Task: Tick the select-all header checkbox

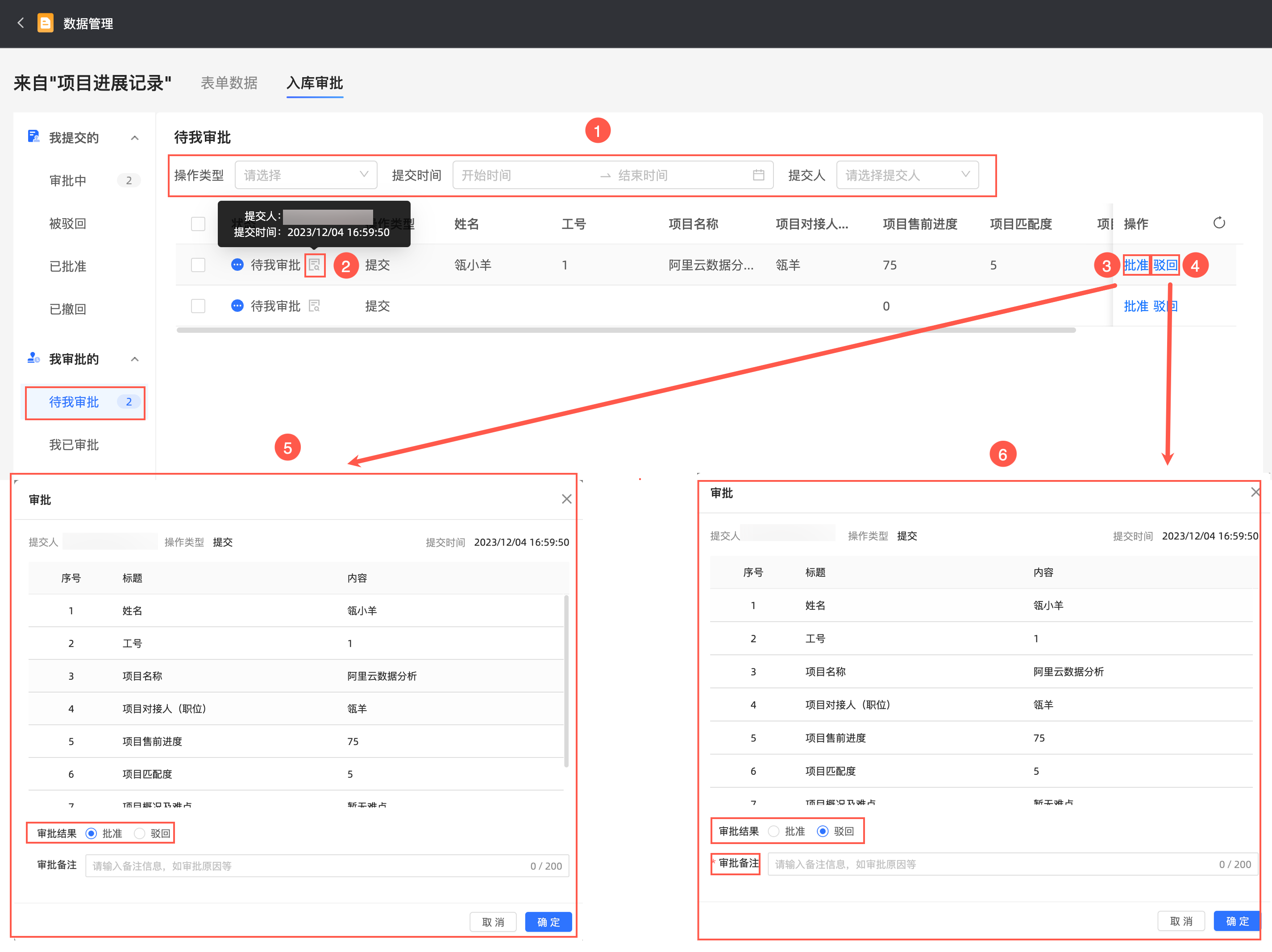Action: (x=198, y=224)
